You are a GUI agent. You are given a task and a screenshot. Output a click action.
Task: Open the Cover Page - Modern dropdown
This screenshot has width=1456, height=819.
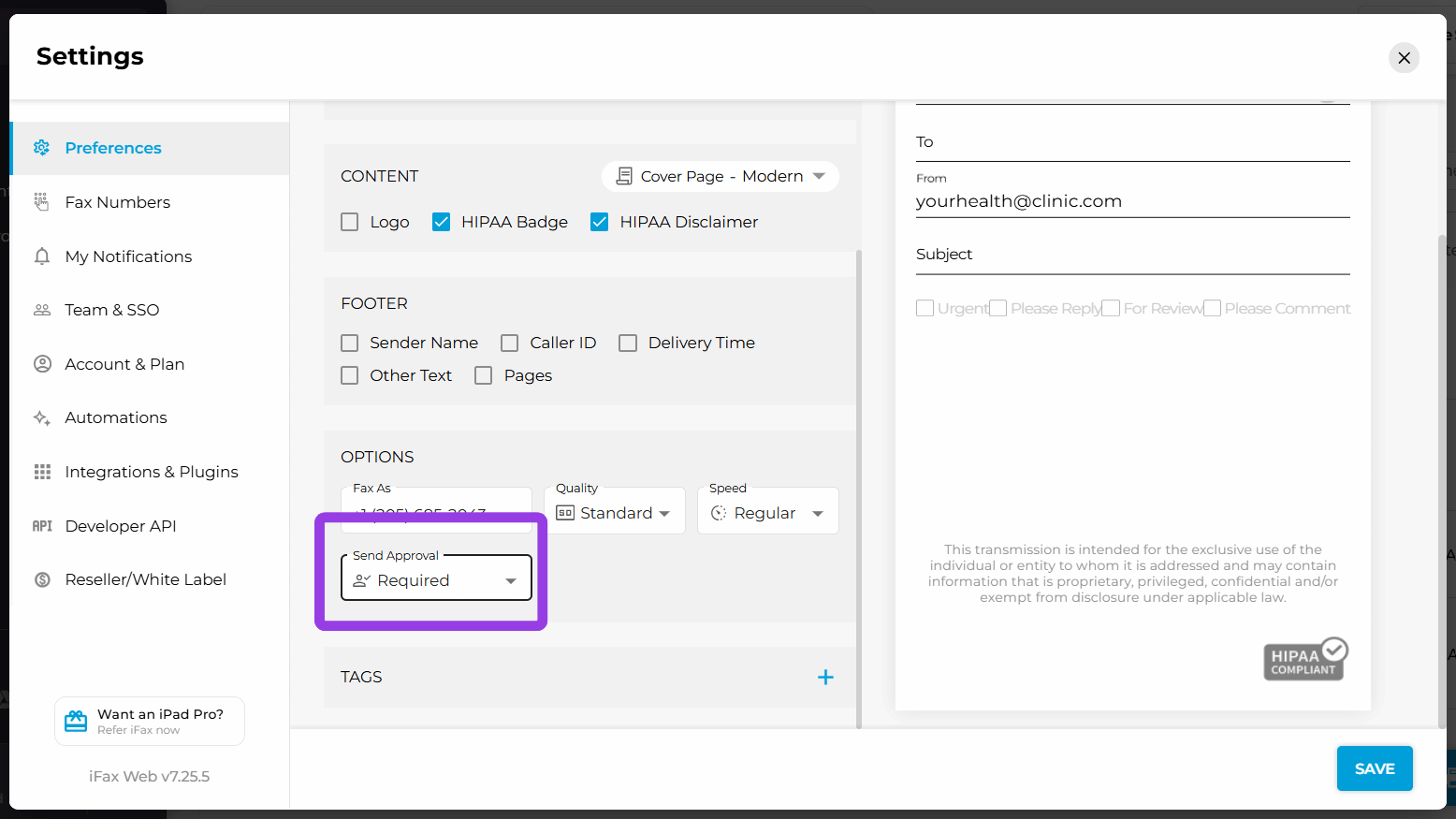[x=720, y=177]
